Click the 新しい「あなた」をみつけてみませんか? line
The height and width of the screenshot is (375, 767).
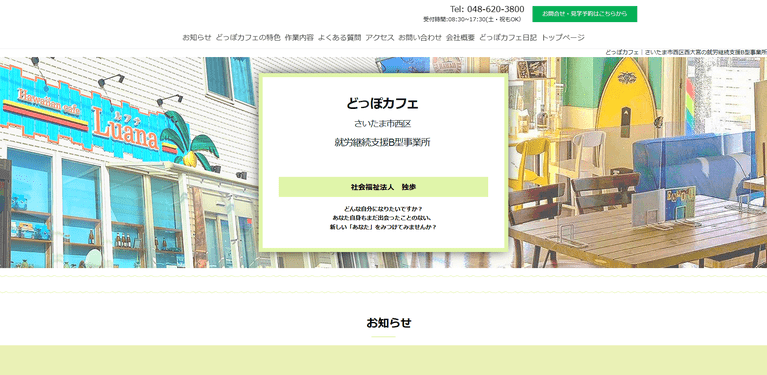pos(383,227)
